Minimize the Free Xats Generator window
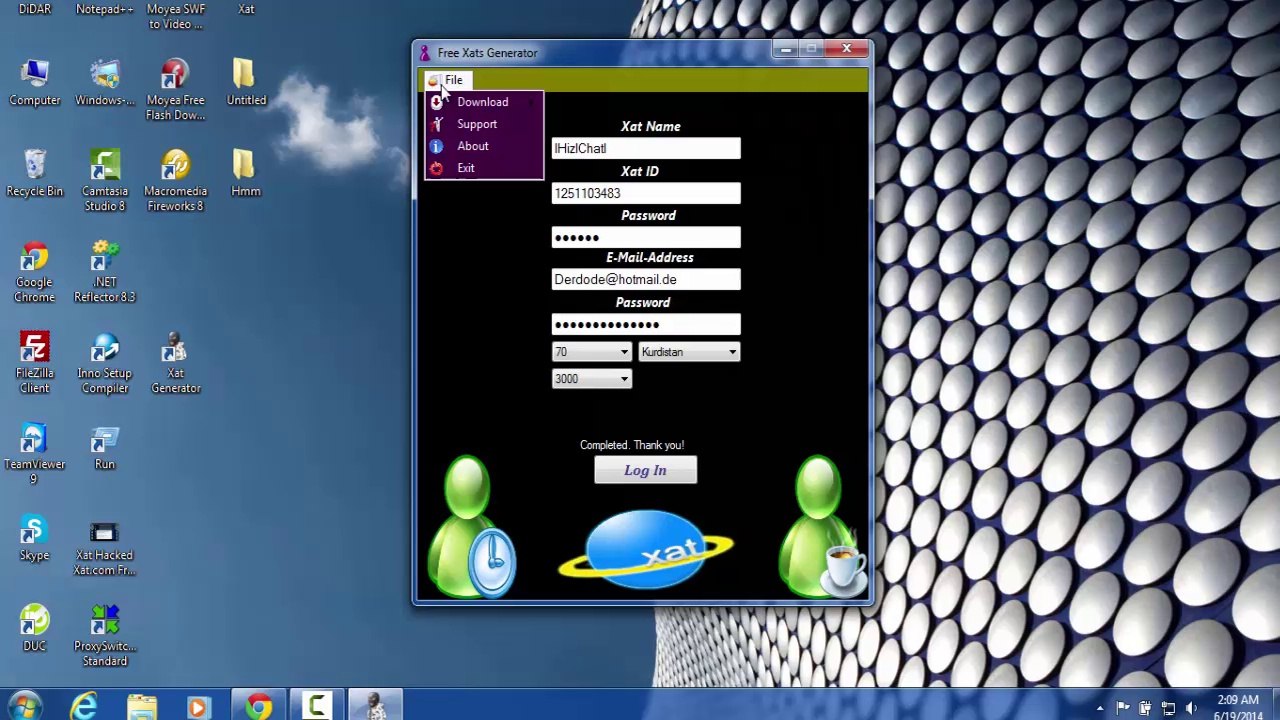The image size is (1280, 720). click(786, 49)
